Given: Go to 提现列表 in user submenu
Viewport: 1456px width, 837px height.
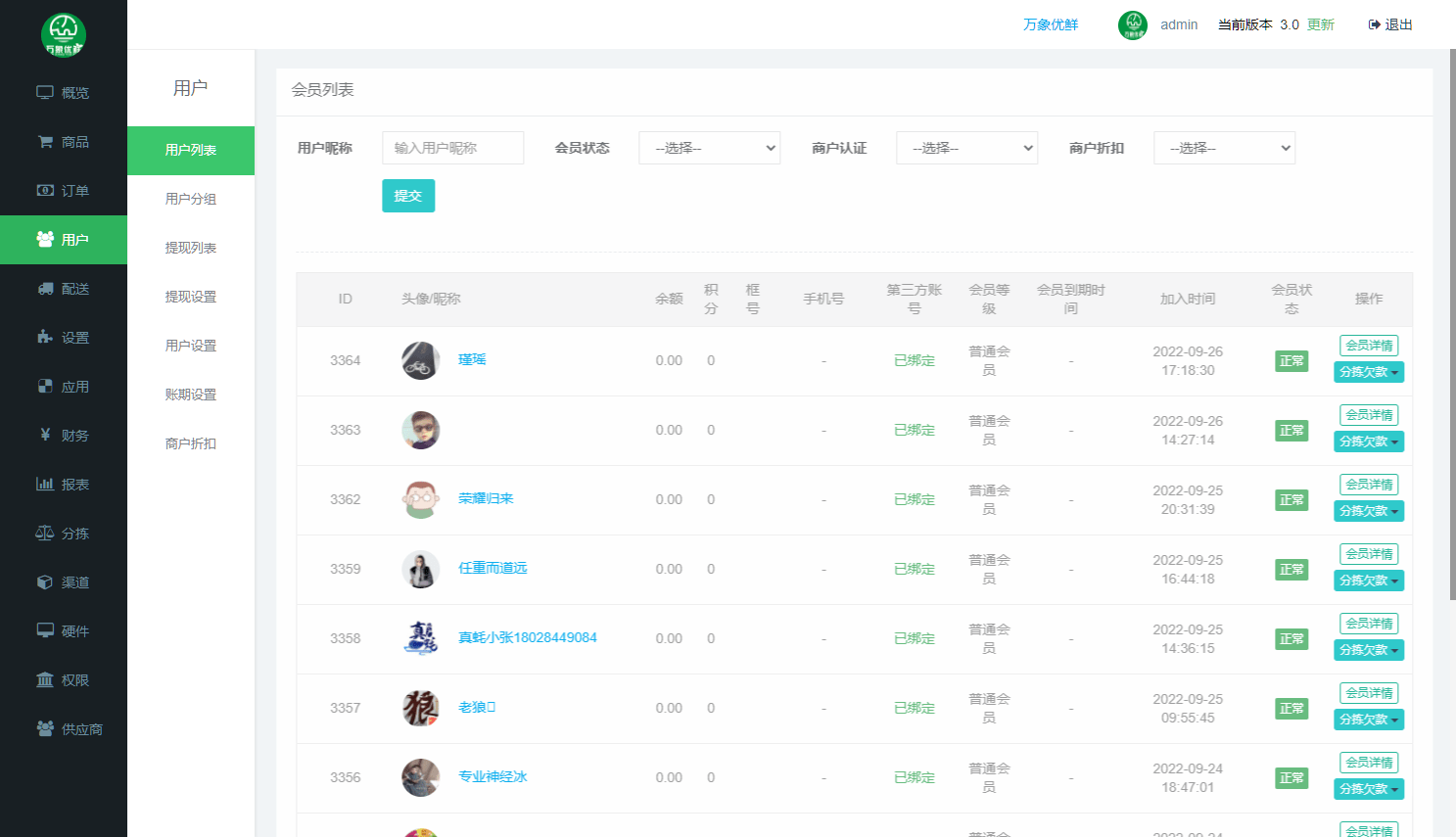Looking at the screenshot, I should (x=191, y=248).
